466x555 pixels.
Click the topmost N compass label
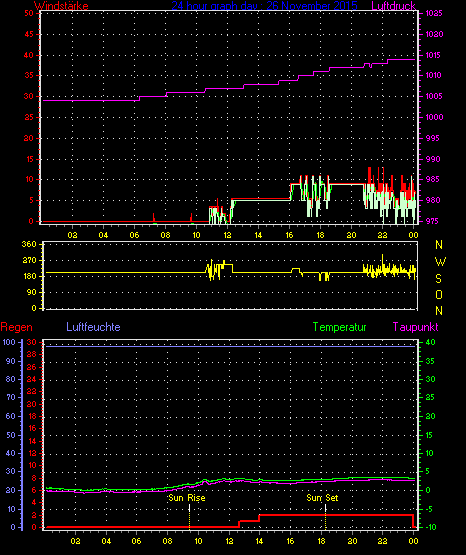coord(439,245)
